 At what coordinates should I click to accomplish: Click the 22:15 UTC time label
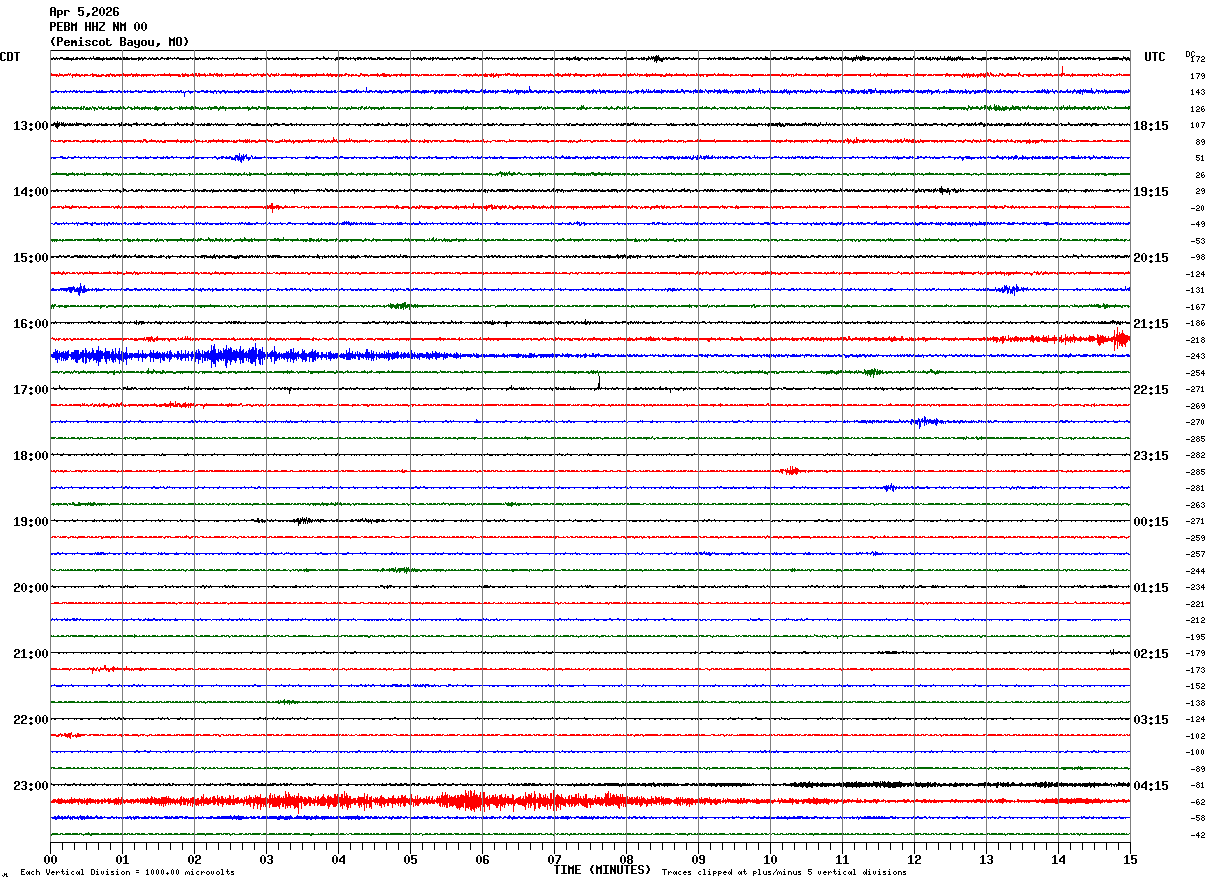(1151, 390)
